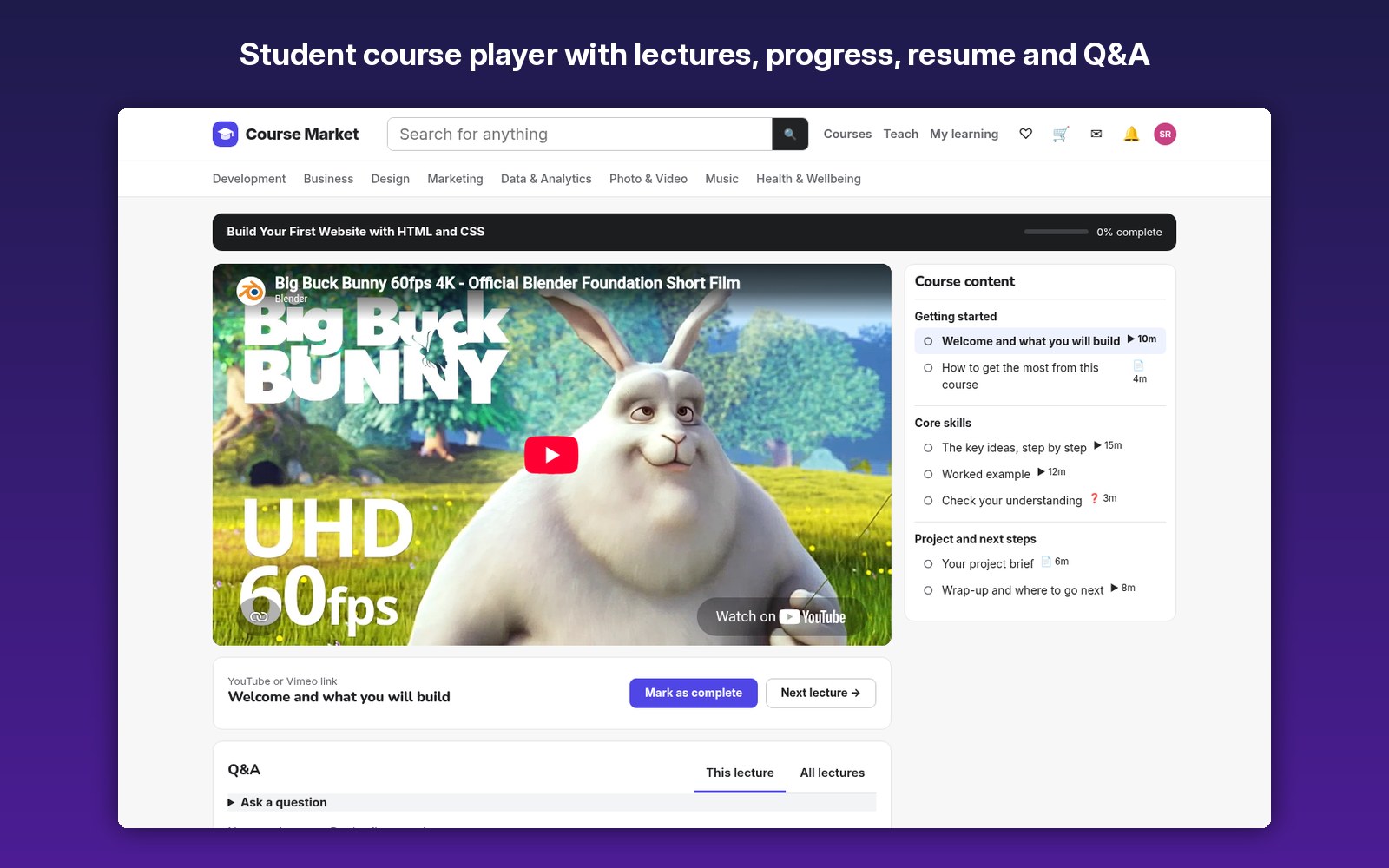Click the document icon for 'Your project brief'

(1046, 562)
